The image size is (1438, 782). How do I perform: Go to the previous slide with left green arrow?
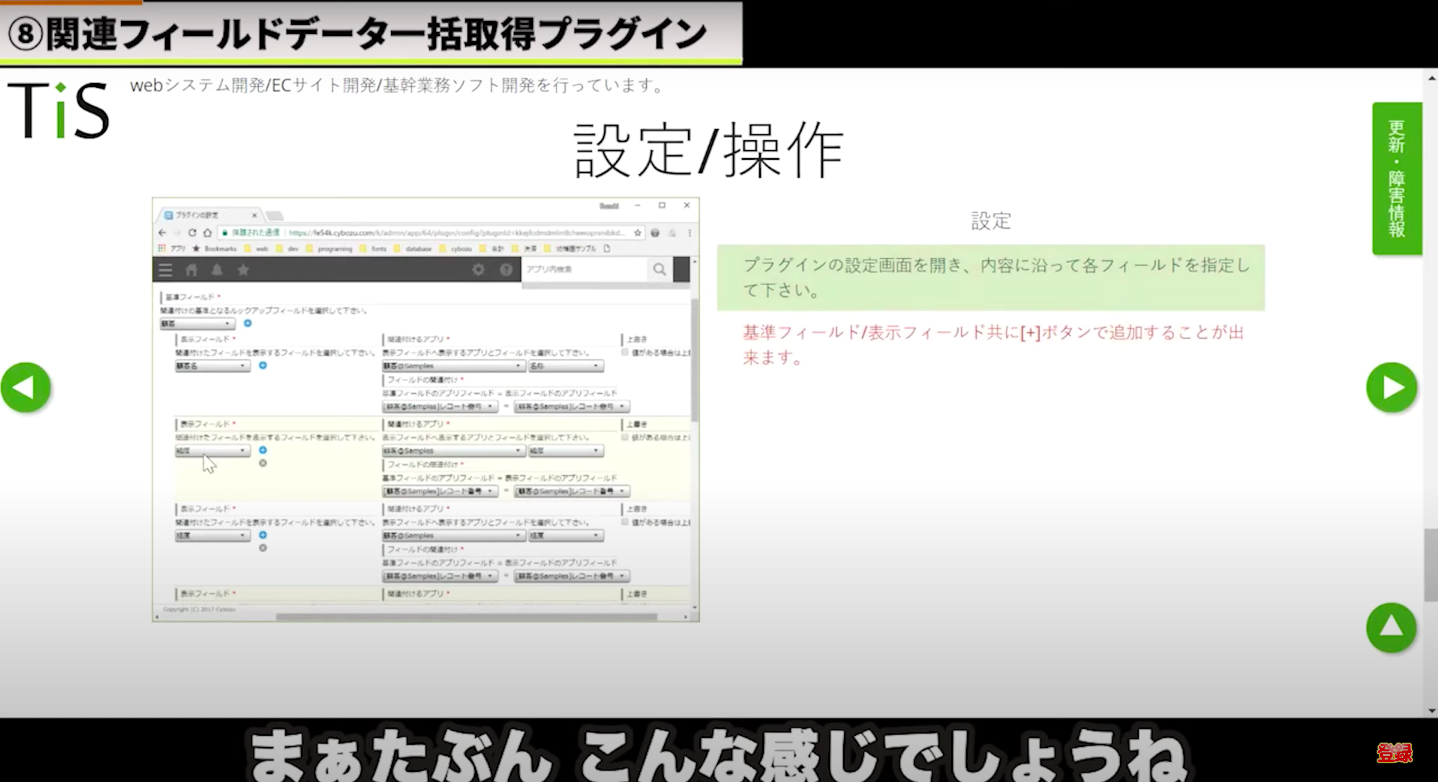pyautogui.click(x=26, y=388)
